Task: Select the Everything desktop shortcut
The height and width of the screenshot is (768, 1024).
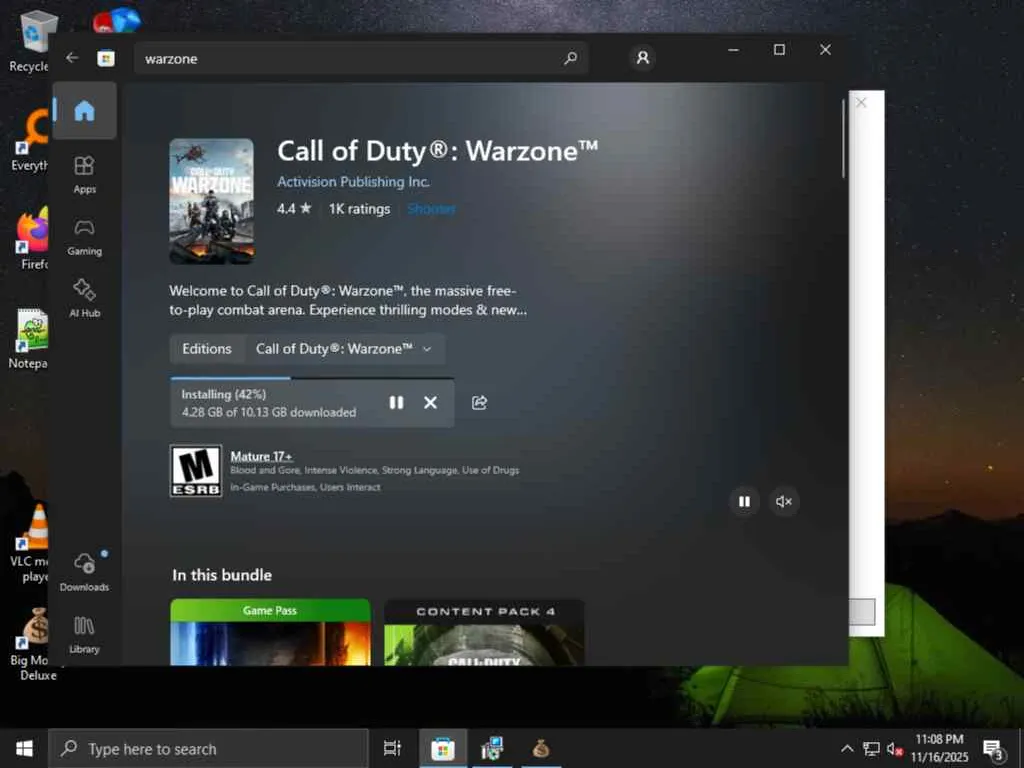Action: 29,140
